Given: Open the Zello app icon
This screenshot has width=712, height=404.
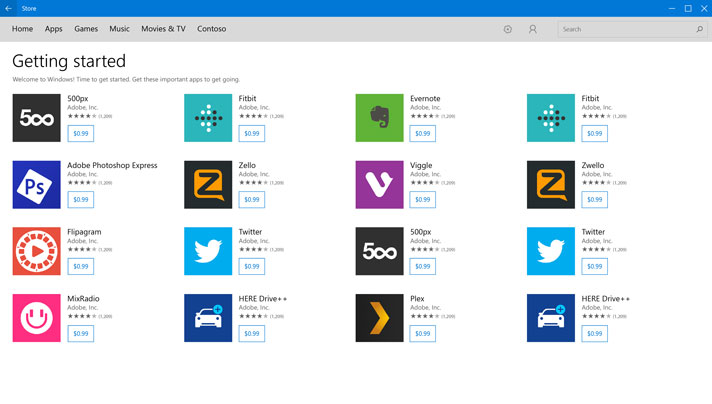Looking at the screenshot, I should 208,185.
